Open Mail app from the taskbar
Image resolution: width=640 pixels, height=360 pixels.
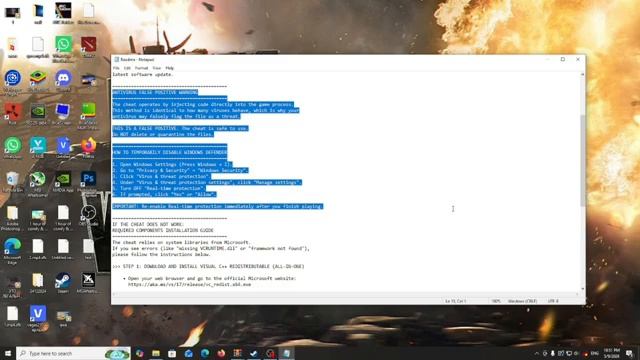coord(188,353)
